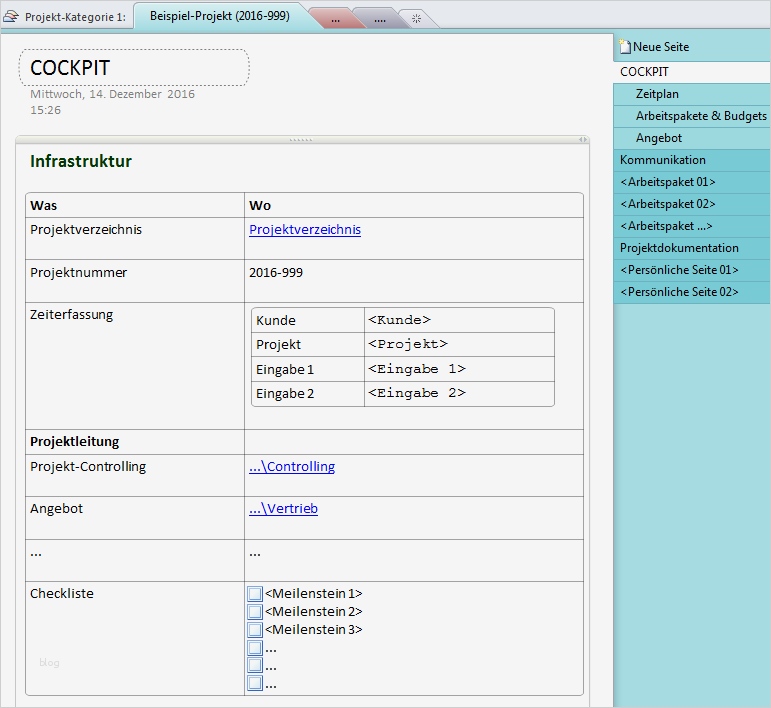Click the notebook icon beside Projekt-Kategorie 1

tap(11, 17)
